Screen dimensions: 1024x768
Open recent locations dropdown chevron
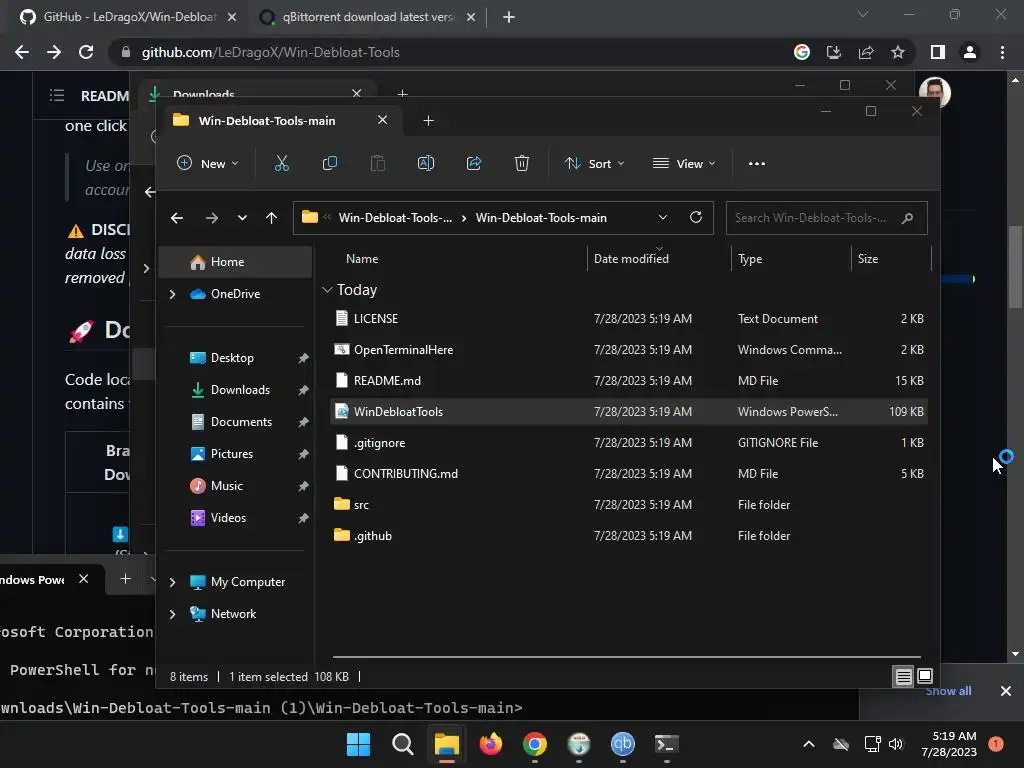242,218
